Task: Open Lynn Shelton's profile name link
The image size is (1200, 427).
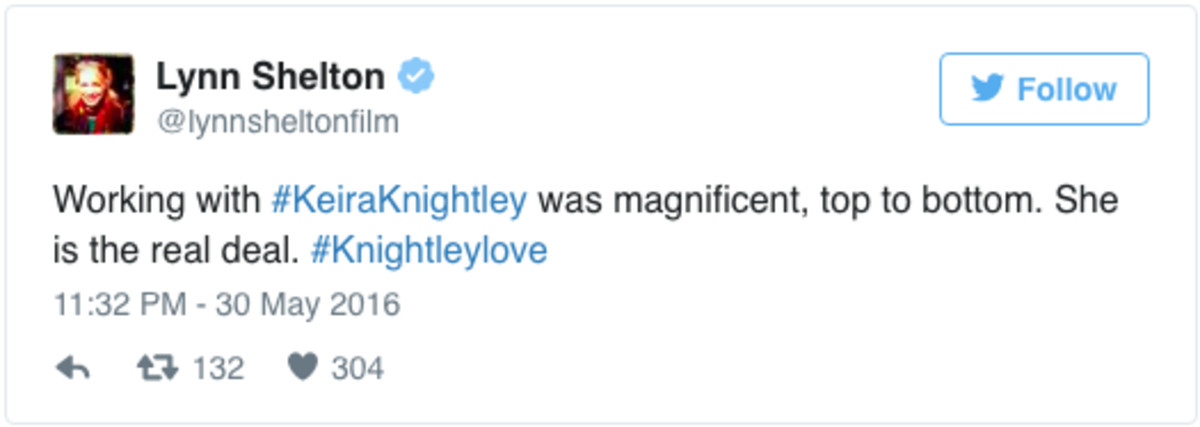Action: coord(270,76)
